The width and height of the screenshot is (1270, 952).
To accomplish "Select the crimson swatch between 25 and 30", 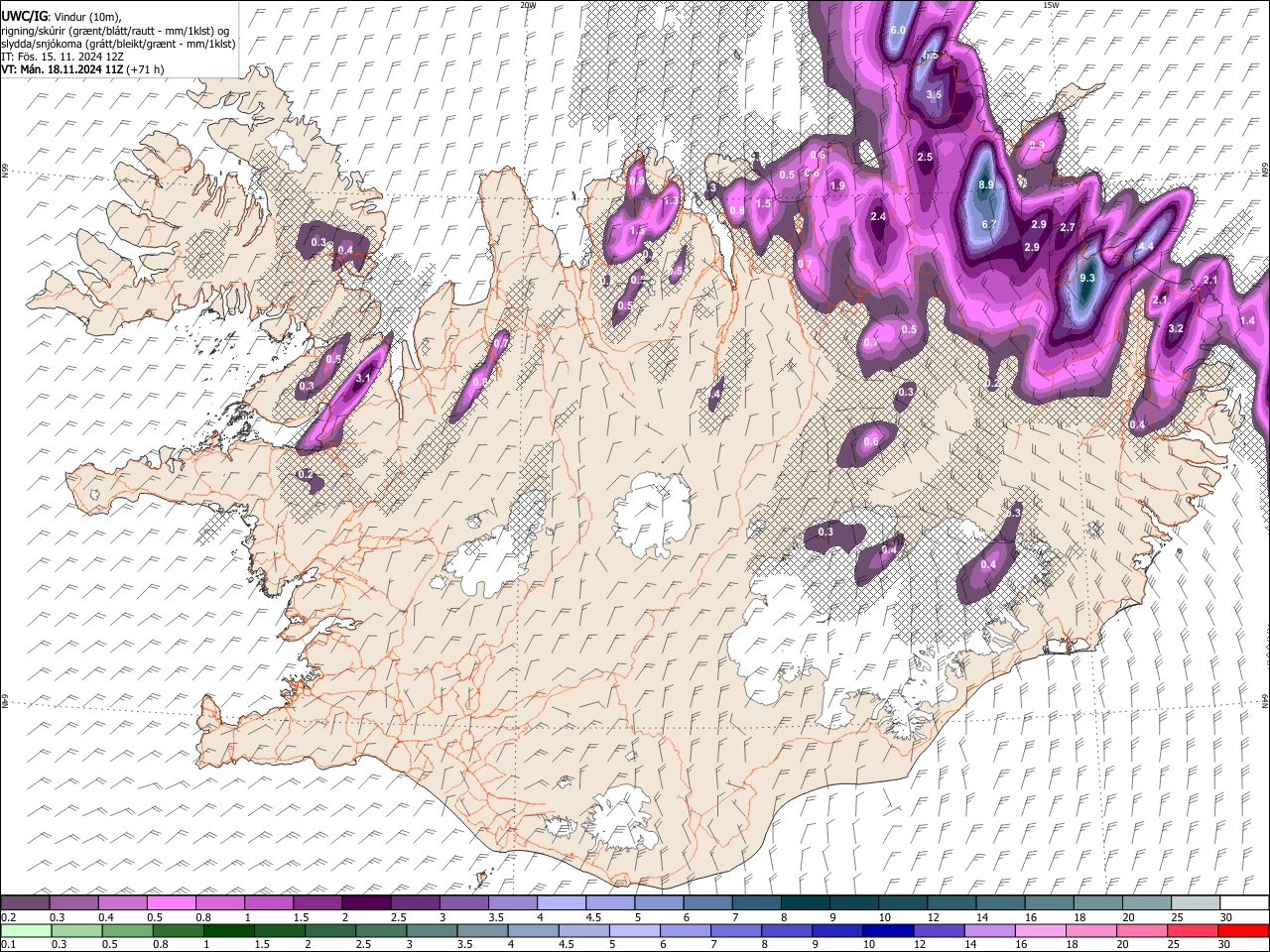I will click(1194, 931).
